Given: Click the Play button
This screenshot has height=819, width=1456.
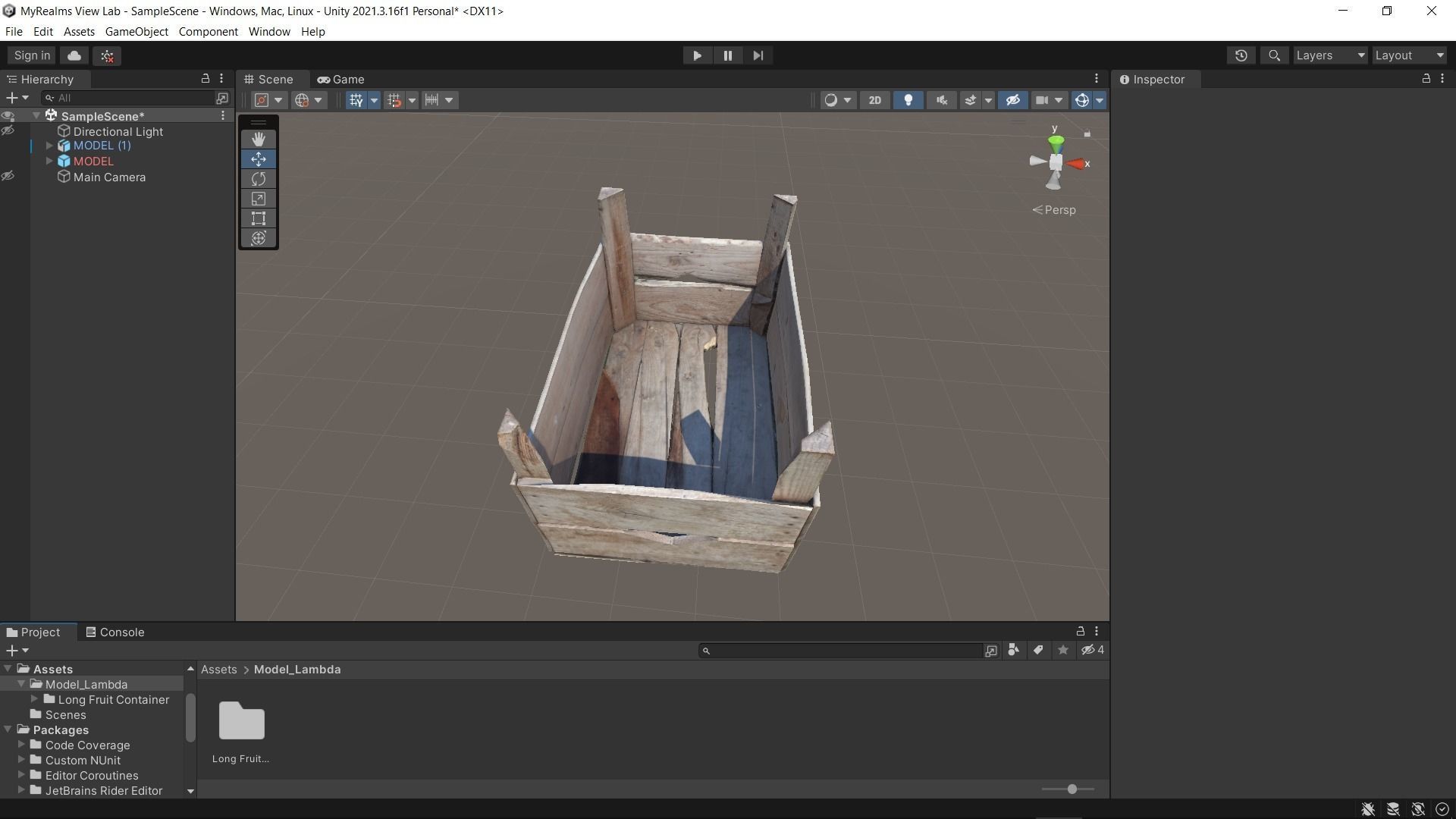Looking at the screenshot, I should coord(697,55).
